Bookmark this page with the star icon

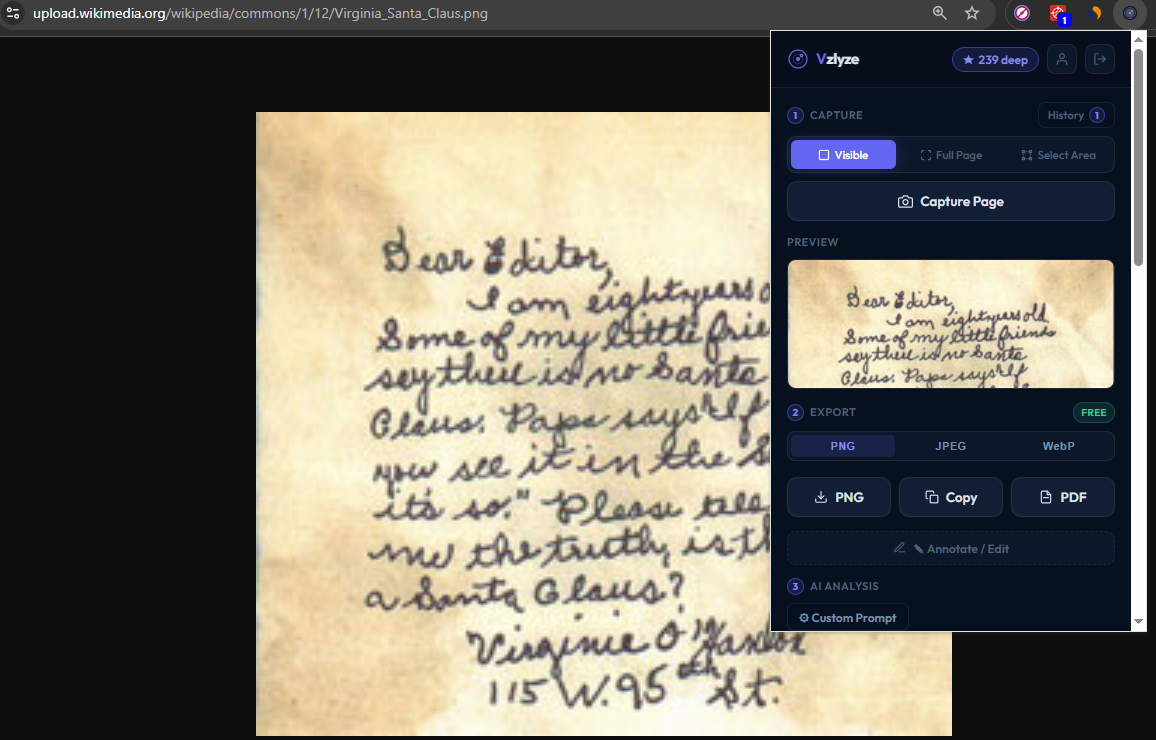coord(972,13)
